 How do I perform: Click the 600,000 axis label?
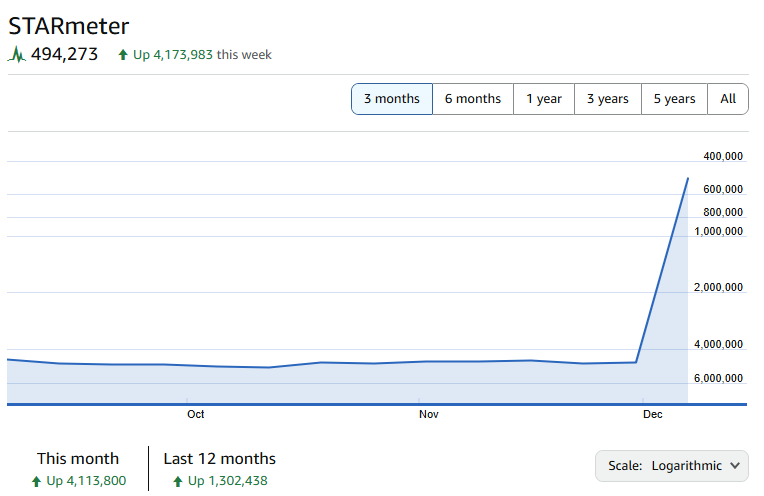click(x=723, y=189)
